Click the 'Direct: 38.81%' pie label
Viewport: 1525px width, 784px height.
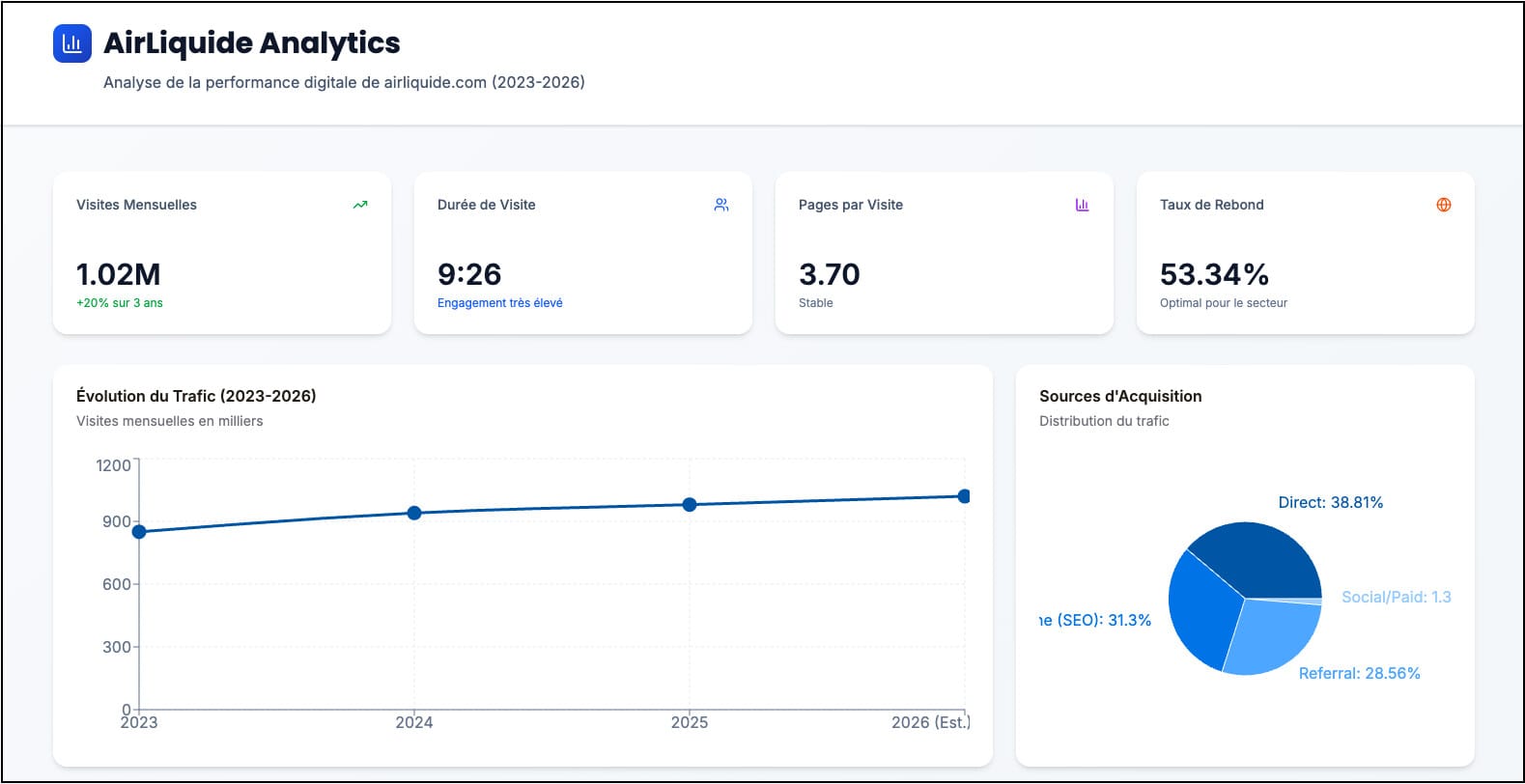1330,503
